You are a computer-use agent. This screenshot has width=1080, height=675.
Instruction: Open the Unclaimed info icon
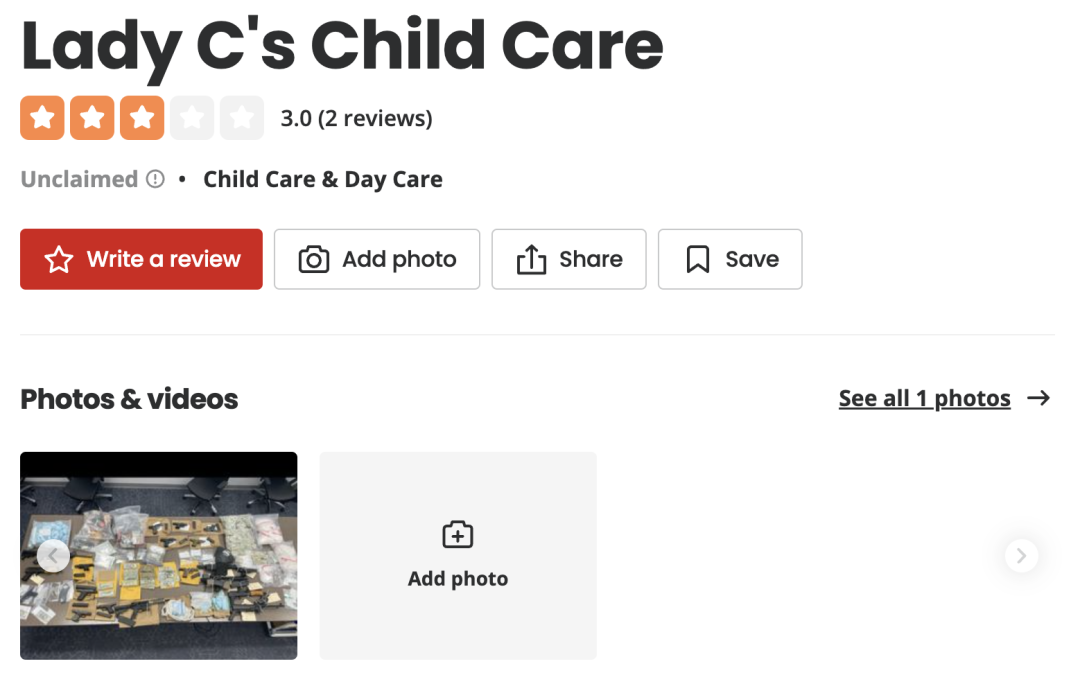pos(156,179)
